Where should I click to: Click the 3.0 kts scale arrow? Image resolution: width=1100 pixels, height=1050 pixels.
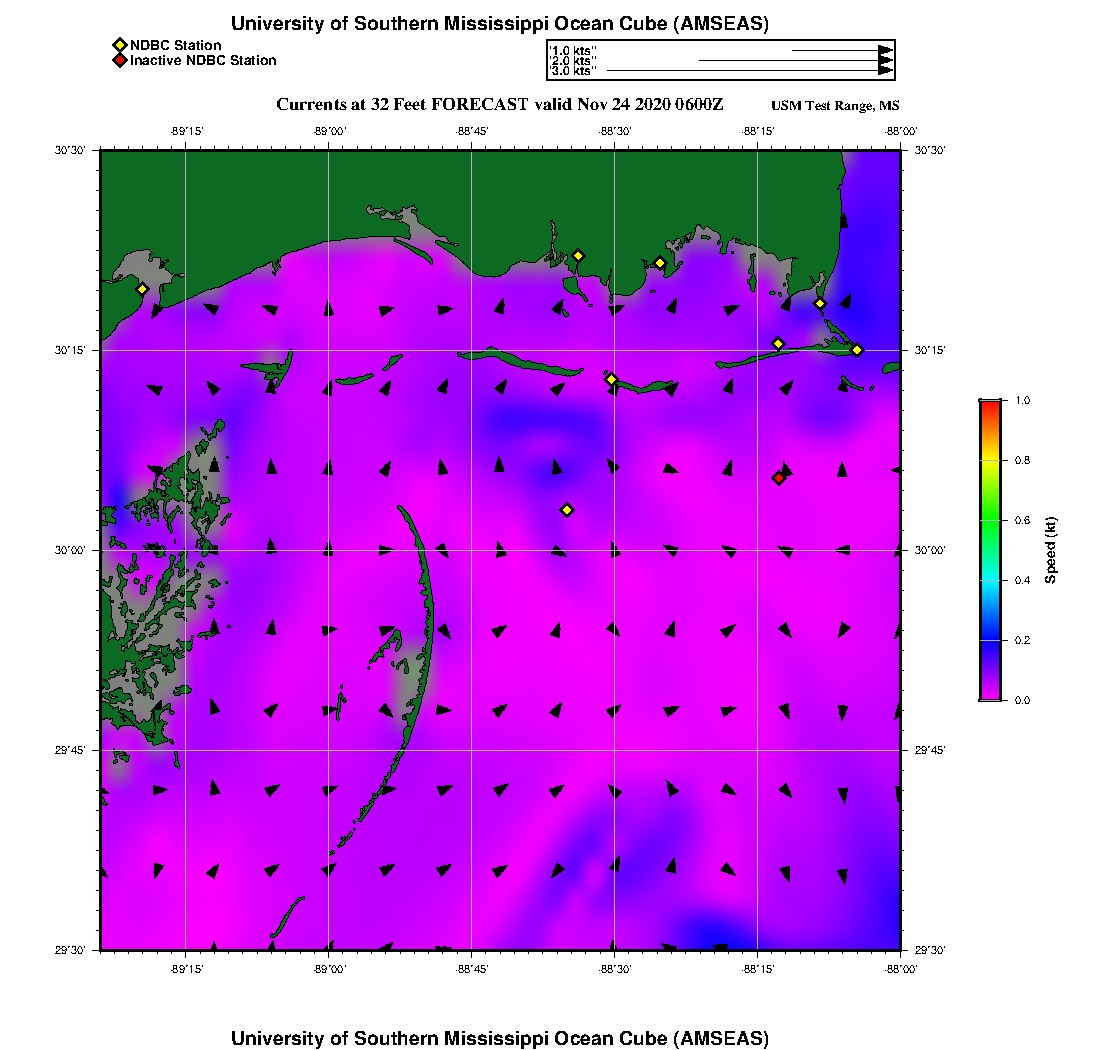pyautogui.click(x=750, y=71)
